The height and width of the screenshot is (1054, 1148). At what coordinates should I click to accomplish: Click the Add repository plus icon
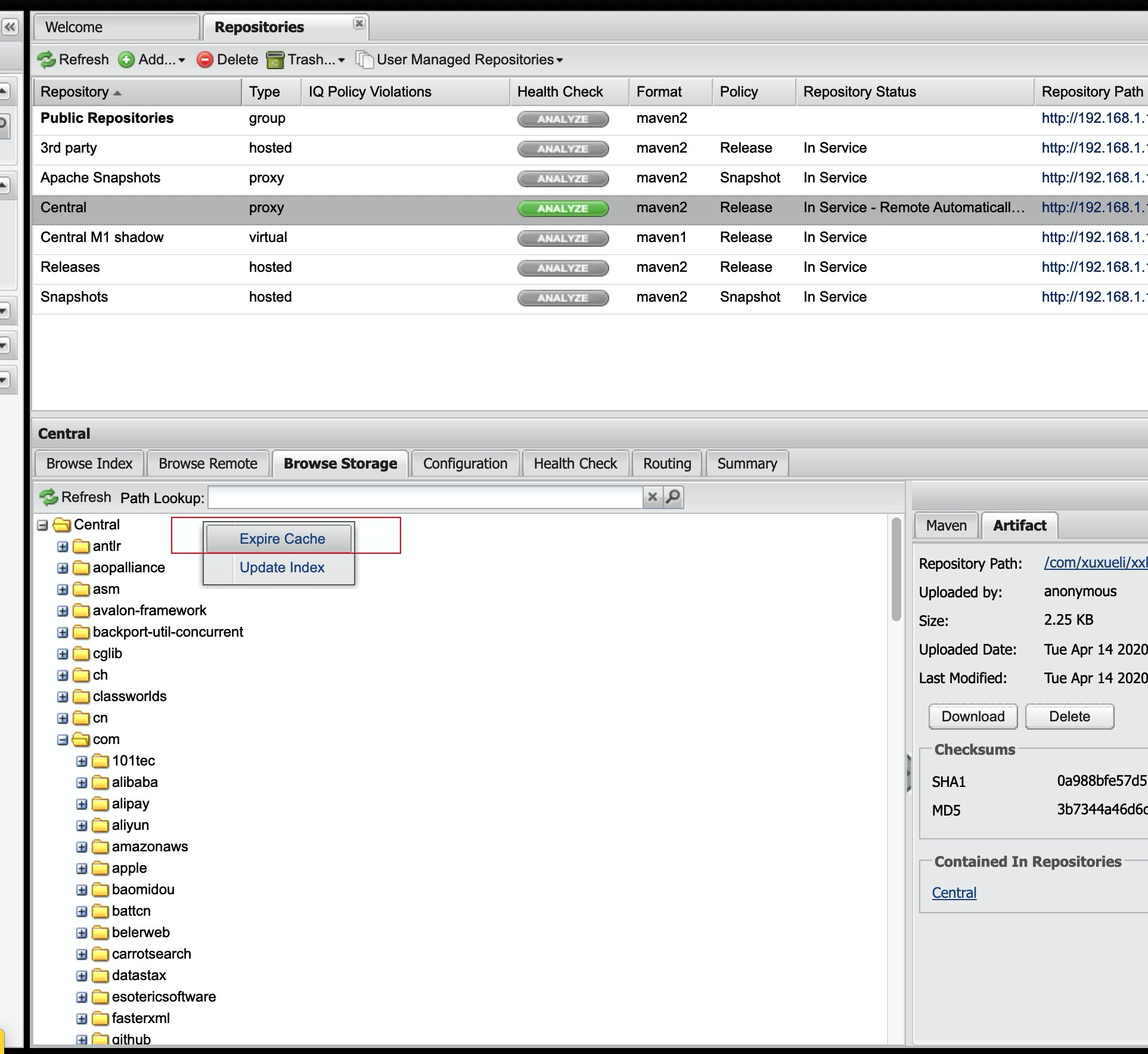126,60
